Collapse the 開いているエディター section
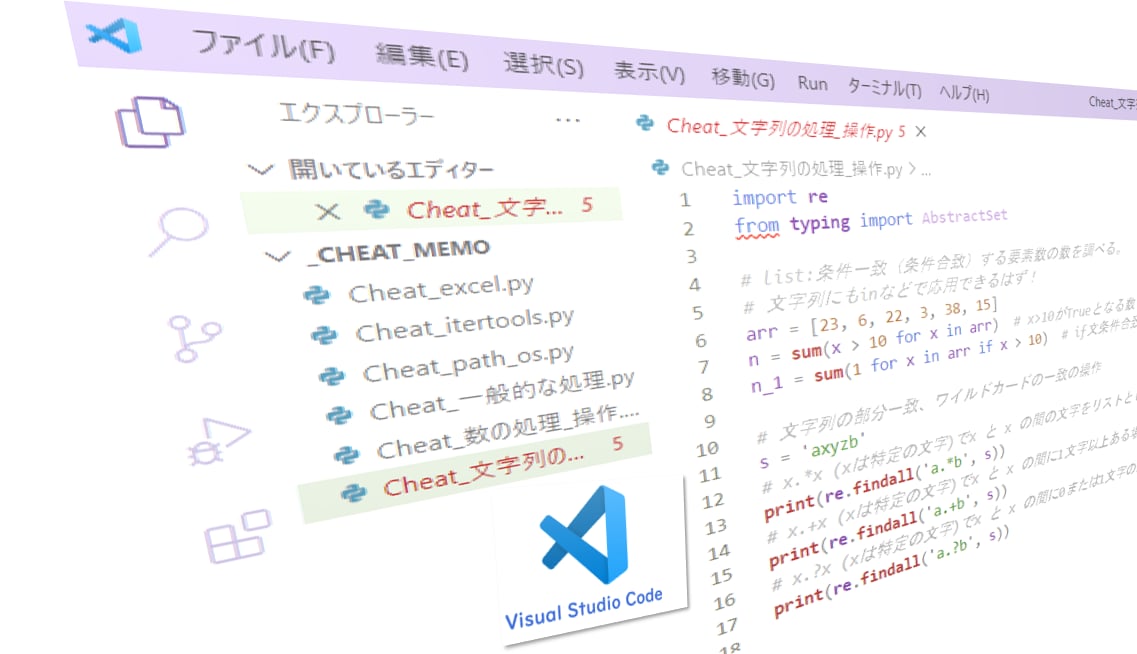 tap(260, 170)
